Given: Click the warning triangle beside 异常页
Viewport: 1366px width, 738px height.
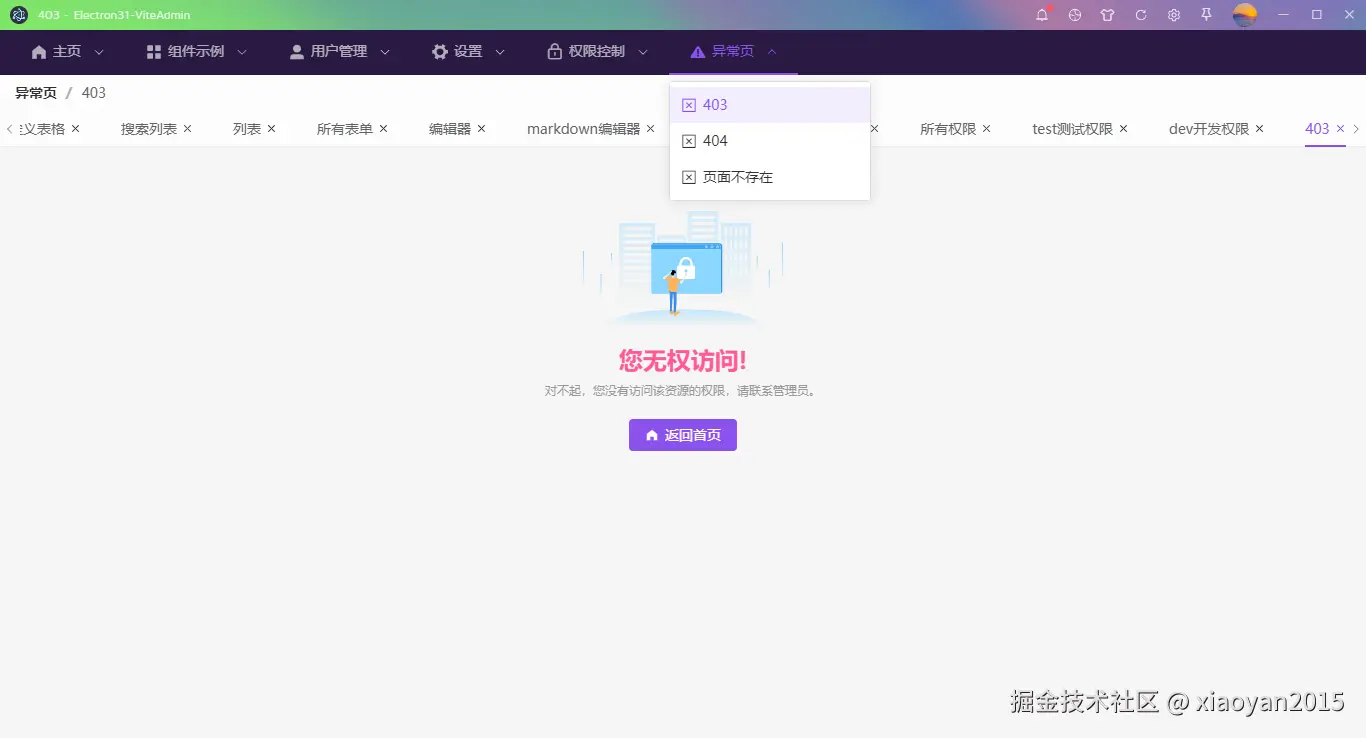Looking at the screenshot, I should coord(698,52).
